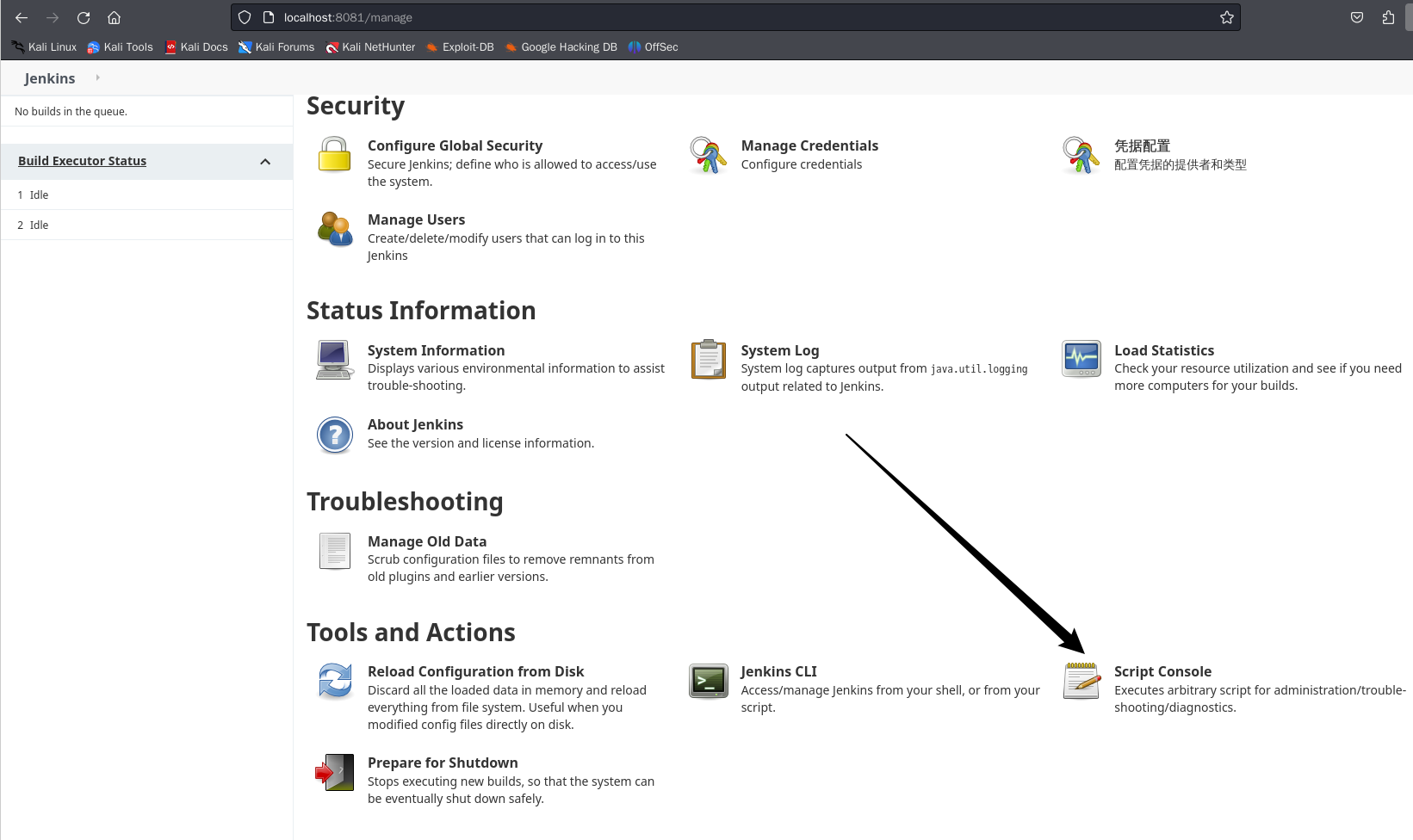Open the Jenkins CLI link
Screen dimensions: 1413x840
coord(778,671)
